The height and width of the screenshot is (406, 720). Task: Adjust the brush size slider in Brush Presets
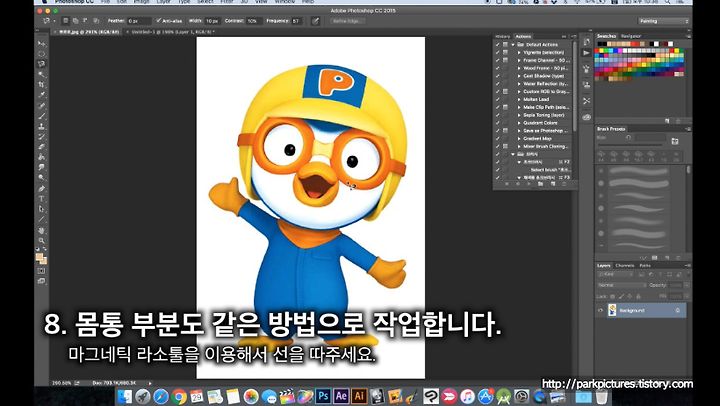pyautogui.click(x=630, y=146)
